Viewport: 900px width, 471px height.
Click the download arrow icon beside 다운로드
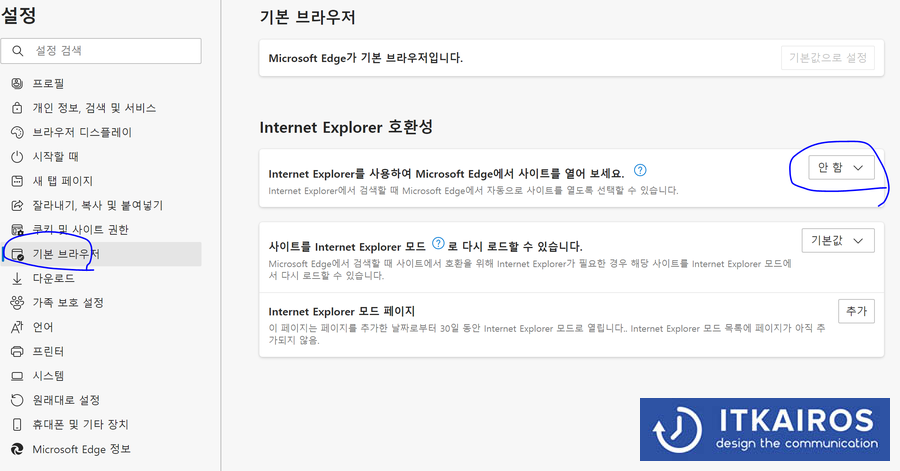pos(17,278)
